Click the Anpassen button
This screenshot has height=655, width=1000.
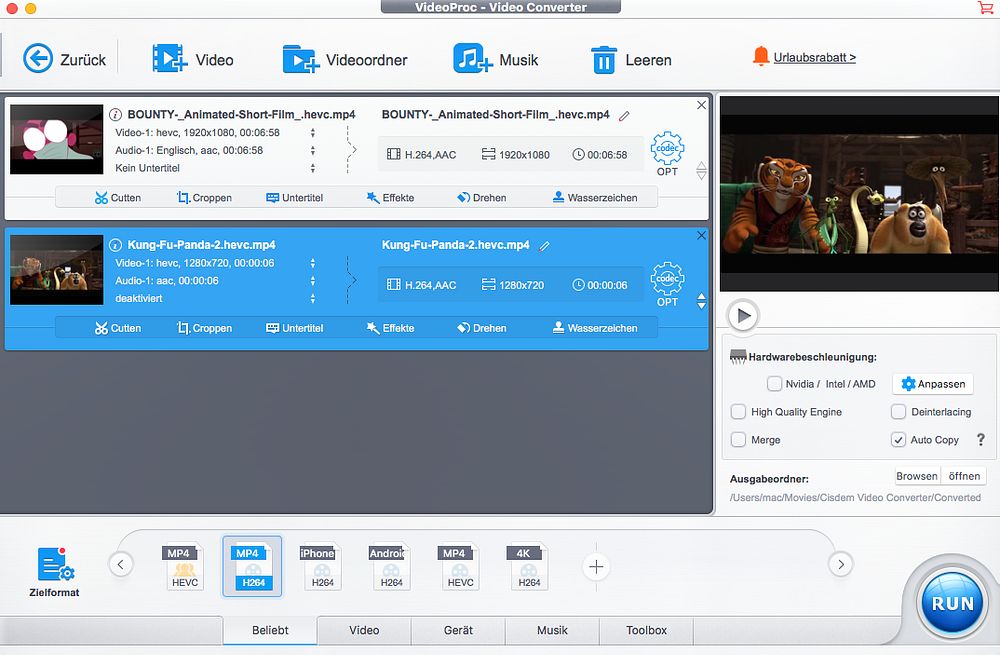pos(932,384)
